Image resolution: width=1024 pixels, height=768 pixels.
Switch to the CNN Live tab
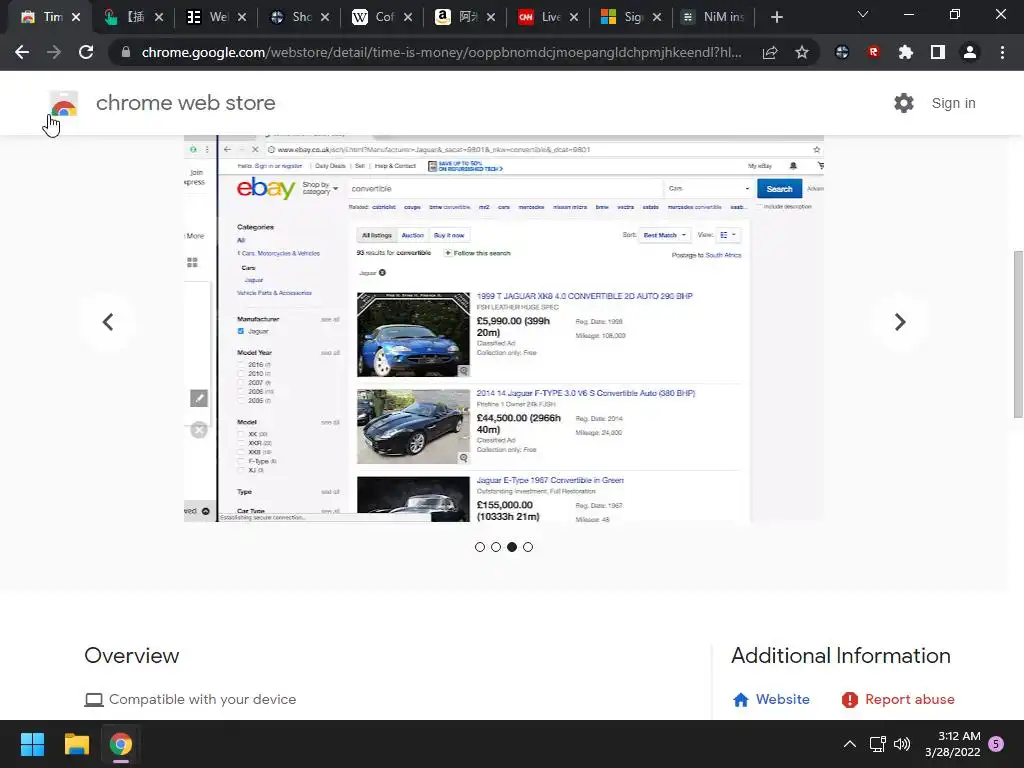547,17
